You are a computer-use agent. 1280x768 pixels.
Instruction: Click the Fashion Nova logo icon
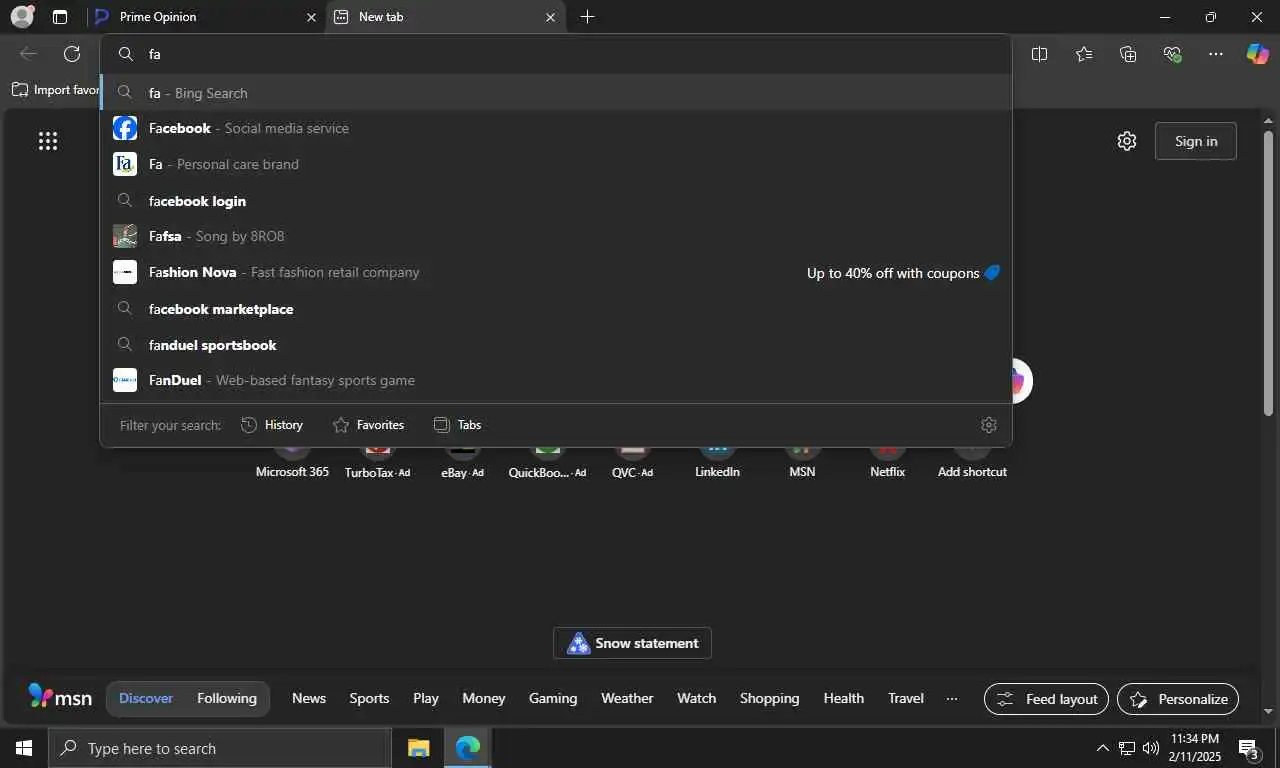[x=125, y=272]
